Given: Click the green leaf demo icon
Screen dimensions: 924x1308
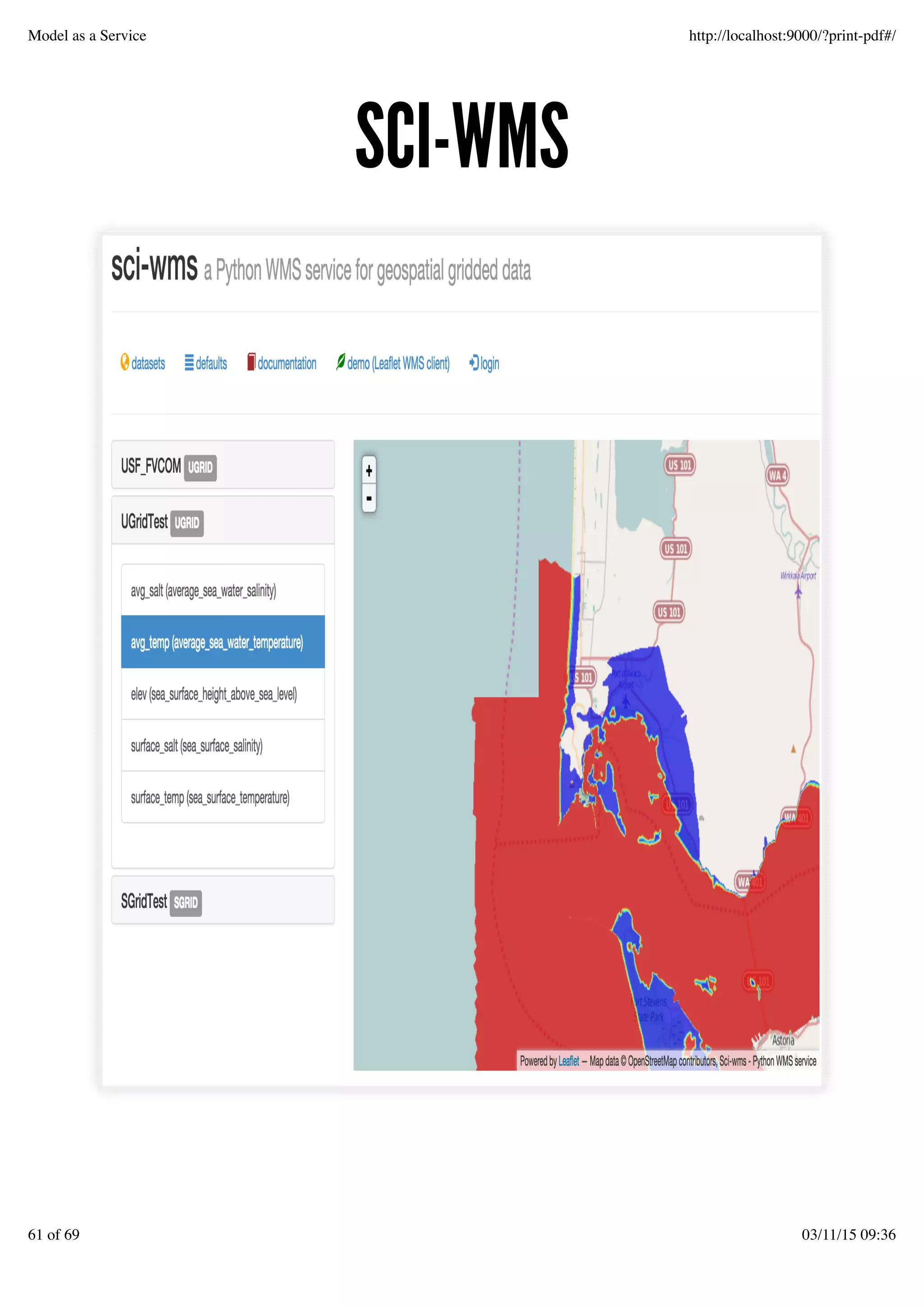Looking at the screenshot, I should pyautogui.click(x=341, y=362).
